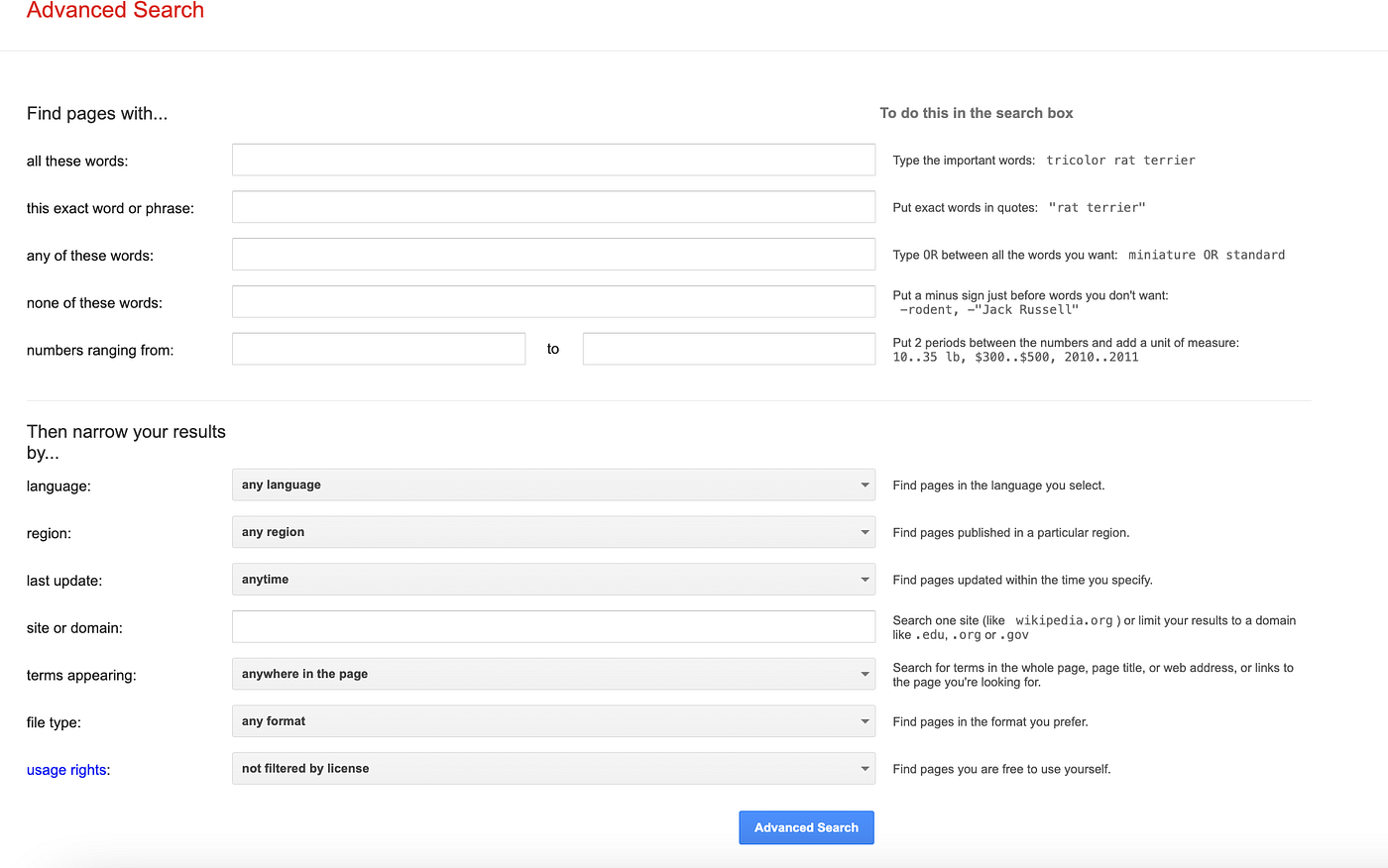This screenshot has width=1388, height=868.
Task: Open the 'anytime' last update dropdown
Action: coord(553,580)
